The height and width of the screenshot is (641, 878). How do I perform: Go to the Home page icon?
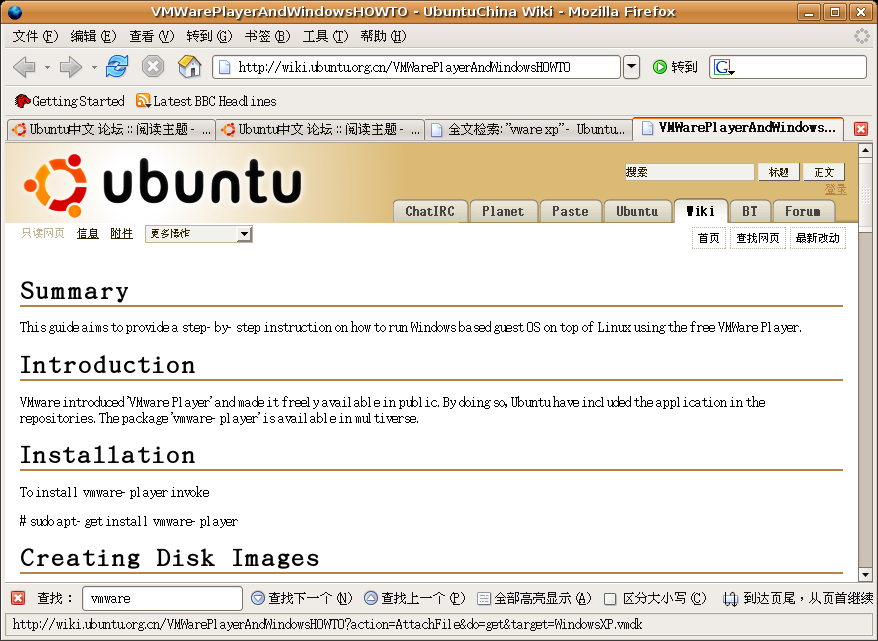(190, 67)
